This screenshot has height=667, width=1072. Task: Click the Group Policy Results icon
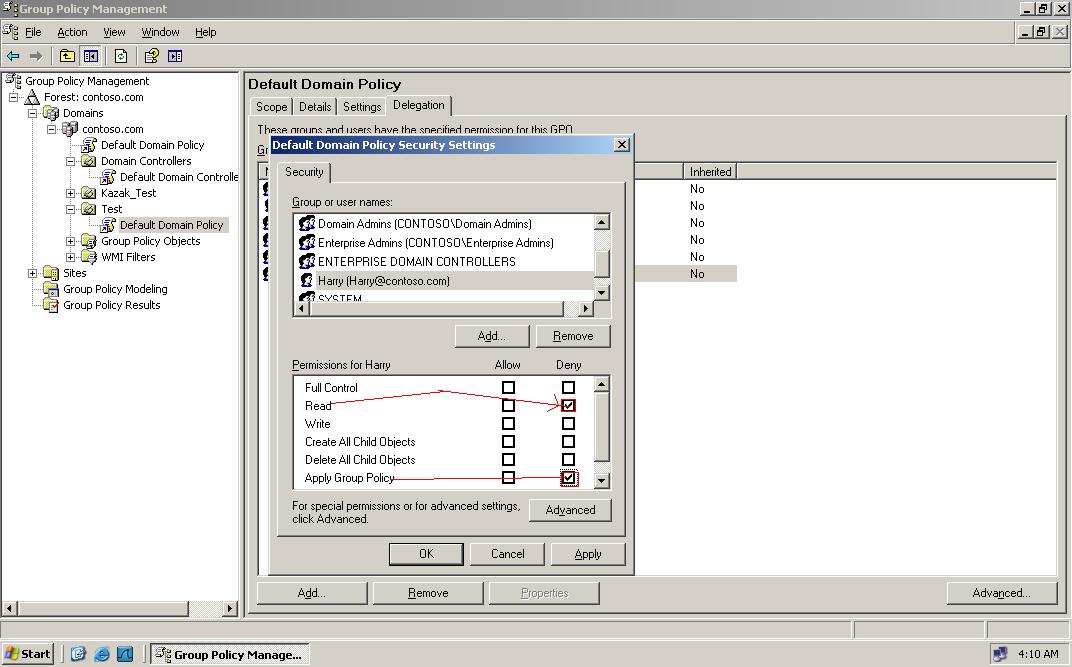[51, 305]
